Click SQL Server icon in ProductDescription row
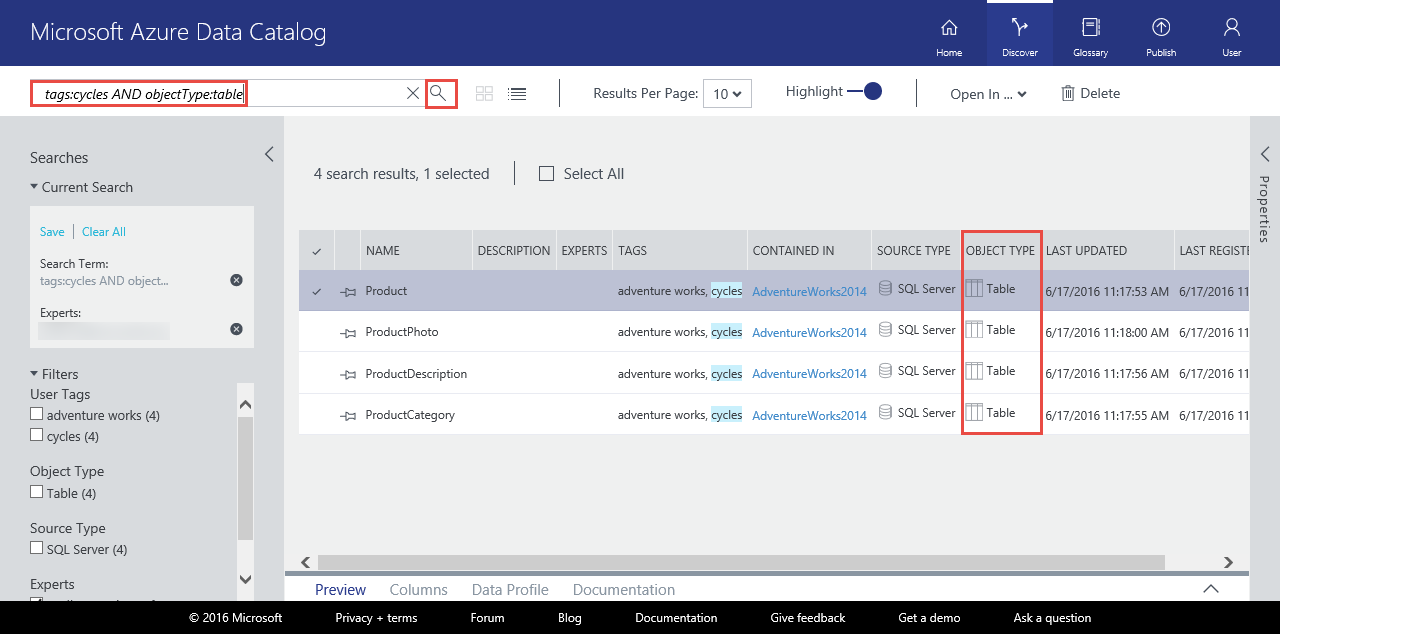1406x634 pixels. [x=885, y=371]
